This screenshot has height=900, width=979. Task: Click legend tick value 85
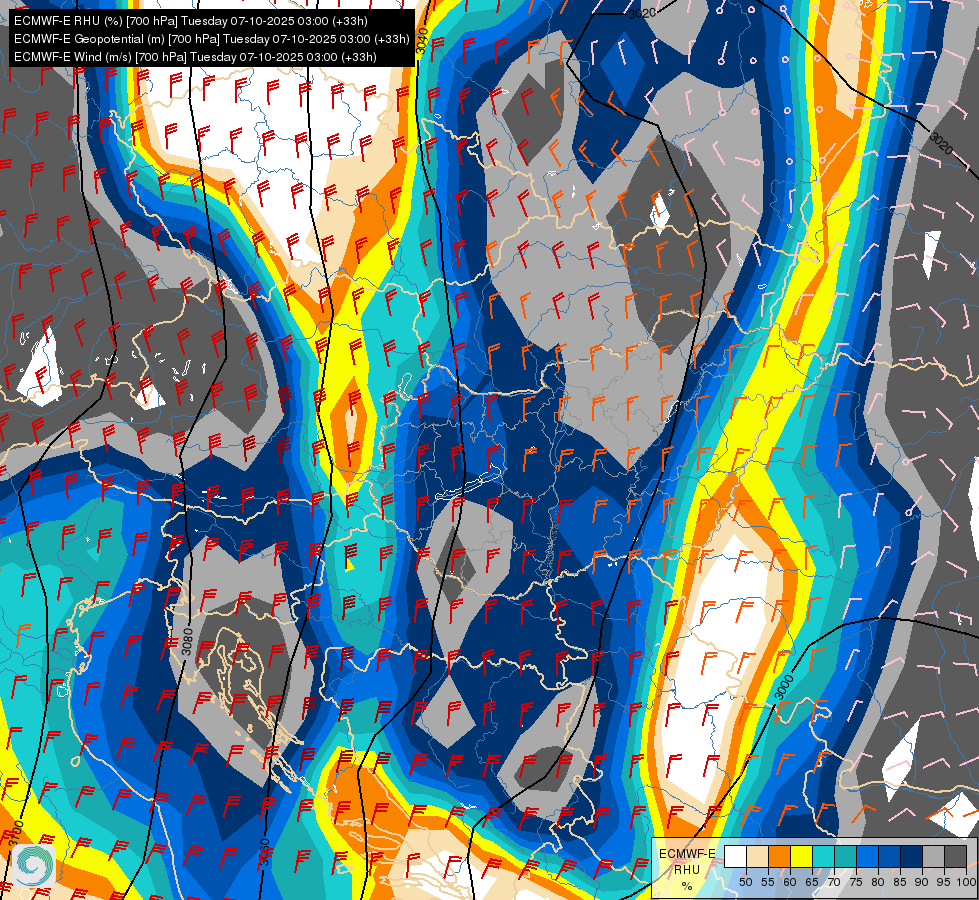[900, 882]
